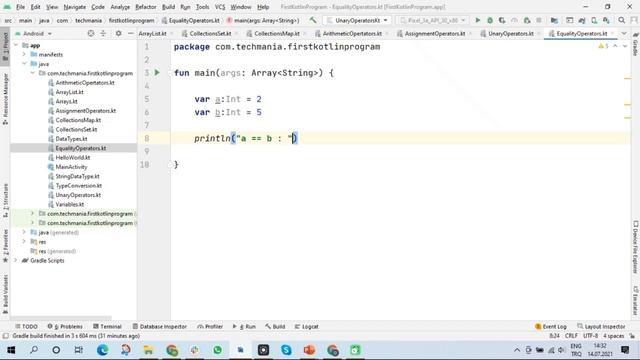The height and width of the screenshot is (360, 640).
Task: Open the Logcat tool window
Action: pos(307,327)
